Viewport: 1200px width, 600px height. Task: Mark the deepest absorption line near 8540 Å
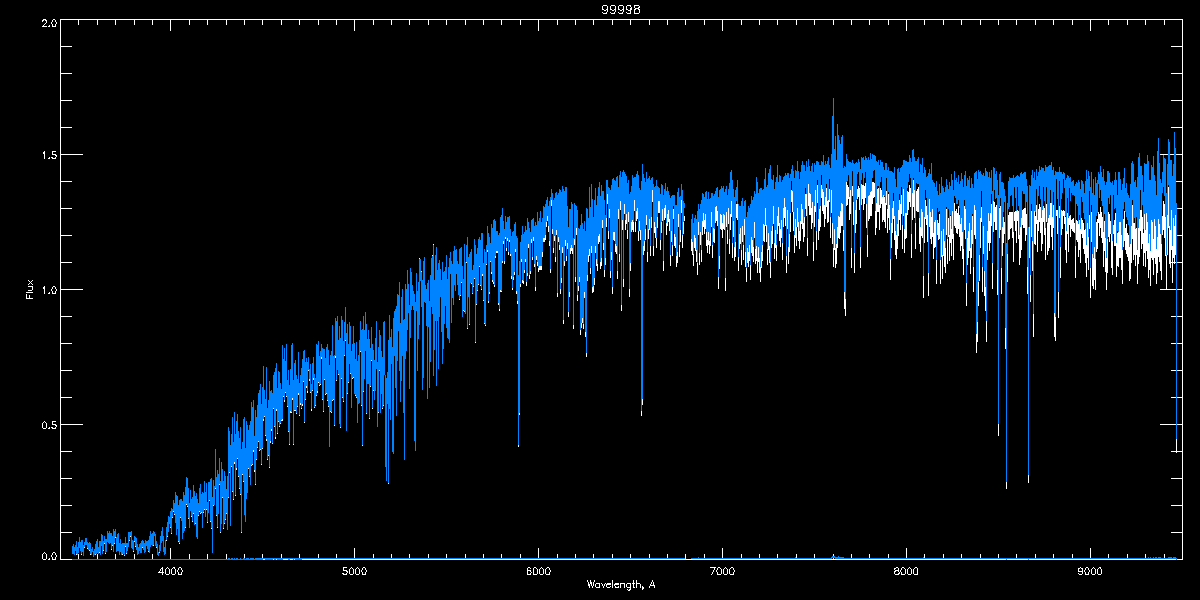coord(1006,486)
